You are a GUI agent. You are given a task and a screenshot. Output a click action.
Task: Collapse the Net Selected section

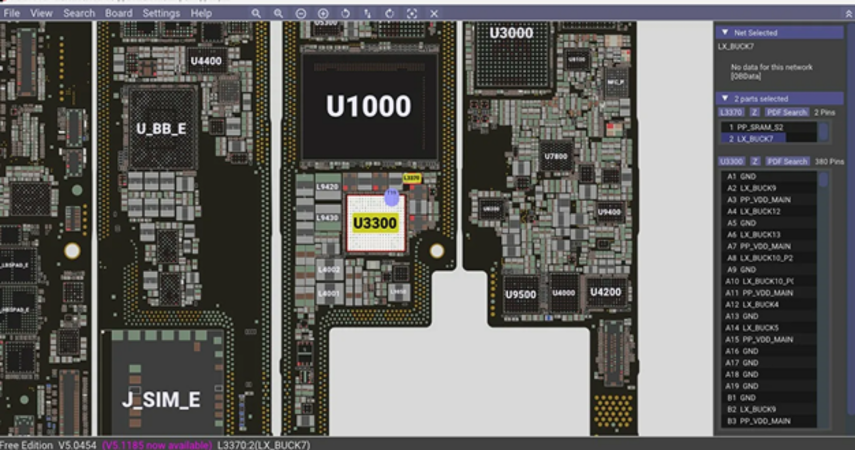(x=725, y=33)
